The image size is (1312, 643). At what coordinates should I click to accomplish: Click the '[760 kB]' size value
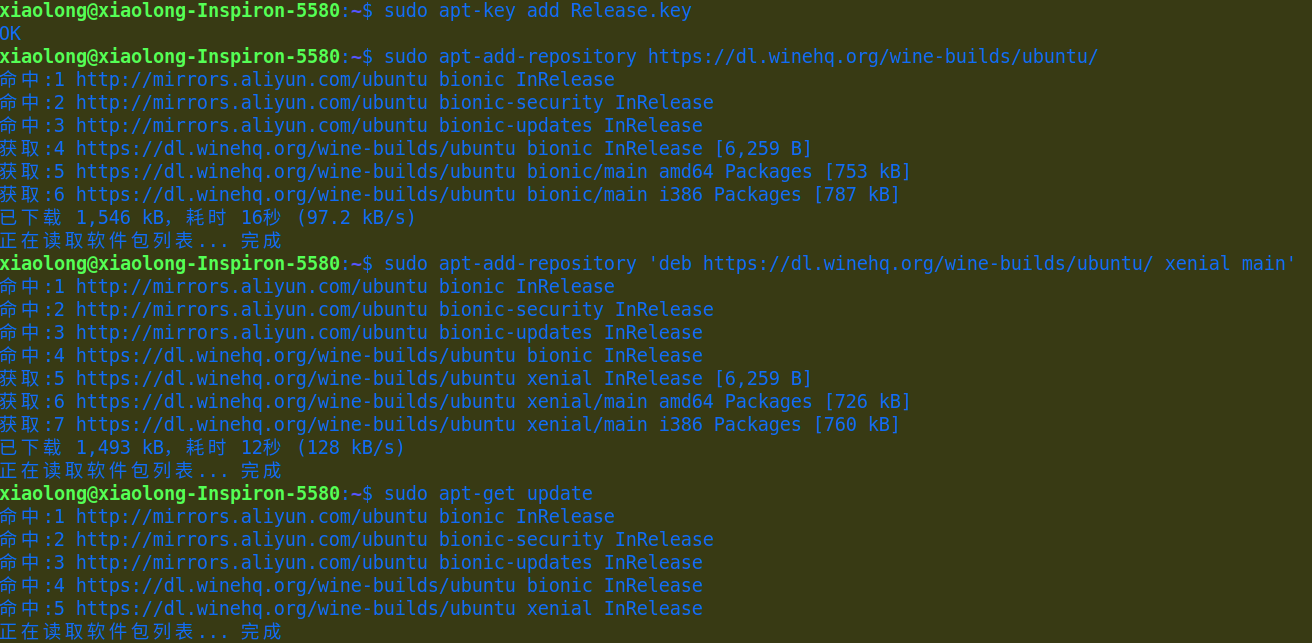pos(857,425)
